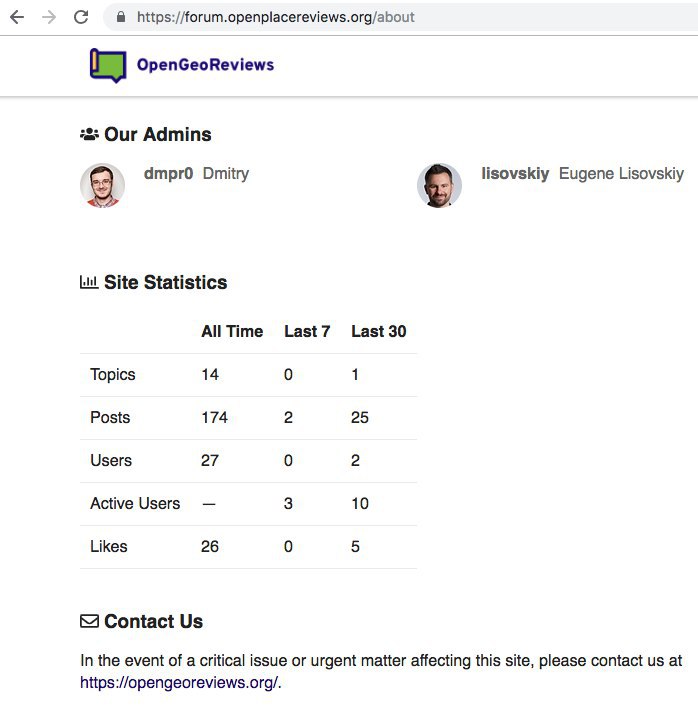698x716 pixels.
Task: Open lisovskiy's avatar picture
Action: [x=439, y=185]
